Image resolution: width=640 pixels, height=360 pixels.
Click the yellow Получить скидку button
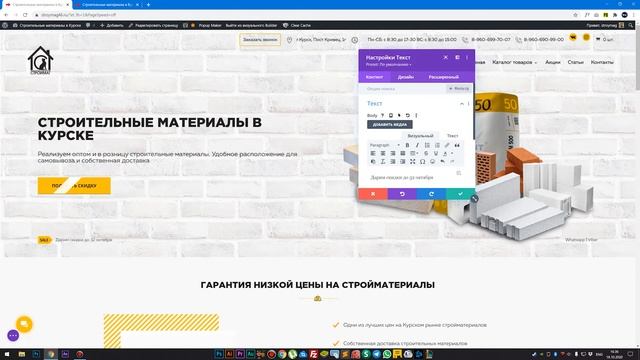pyautogui.click(x=74, y=186)
